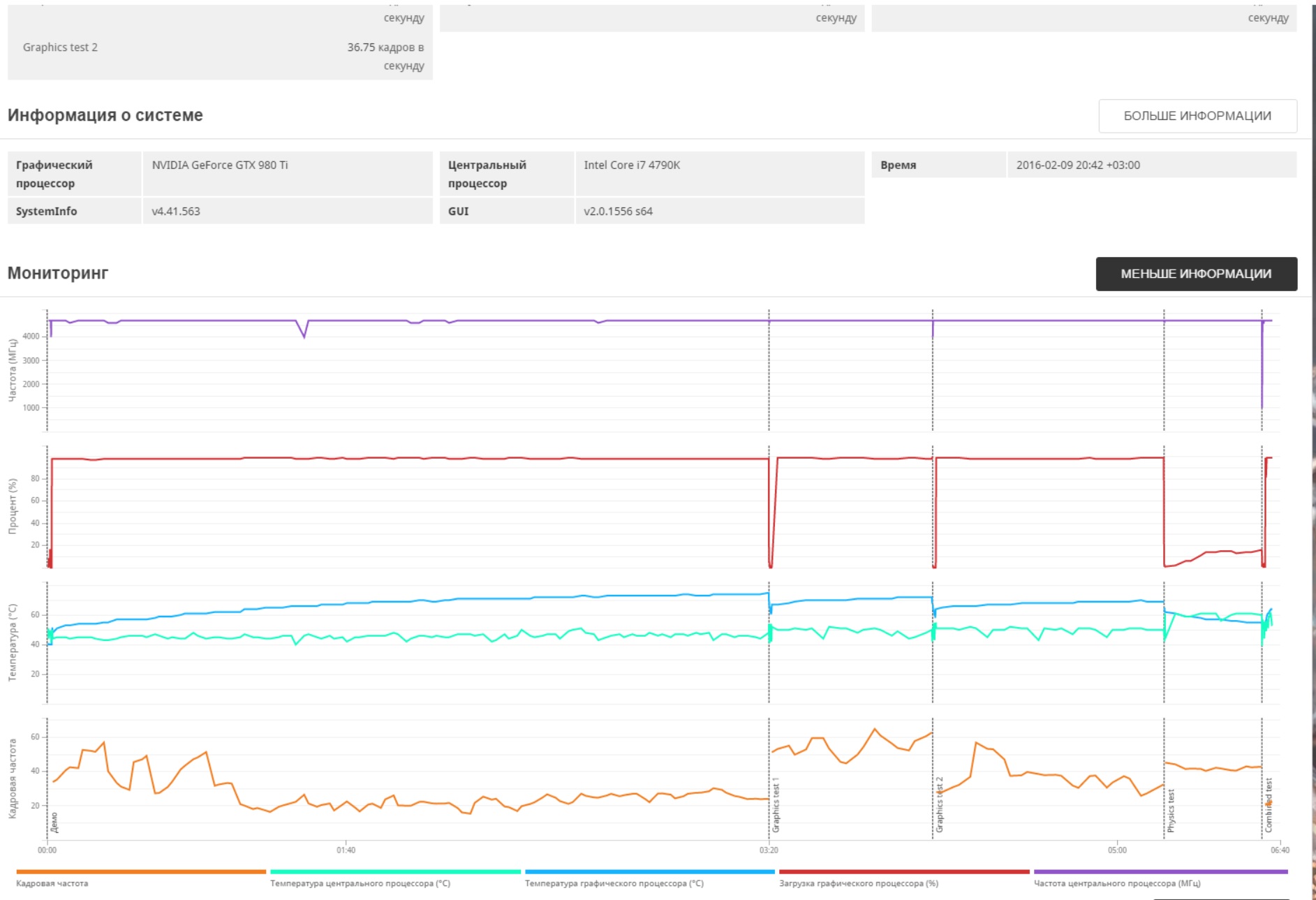The image size is (1316, 900).
Task: Click the Информация о системе heading
Action: pos(105,115)
